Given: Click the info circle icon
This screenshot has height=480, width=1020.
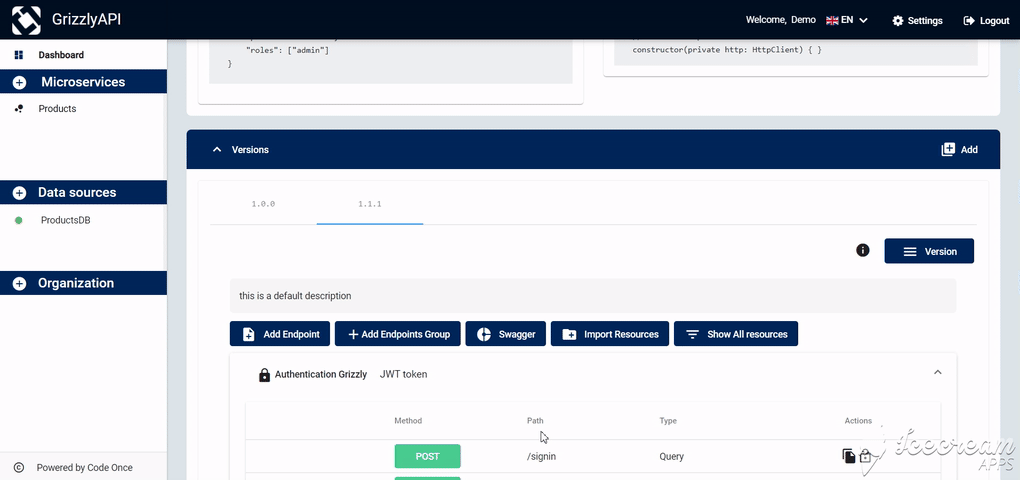Looking at the screenshot, I should [863, 250].
